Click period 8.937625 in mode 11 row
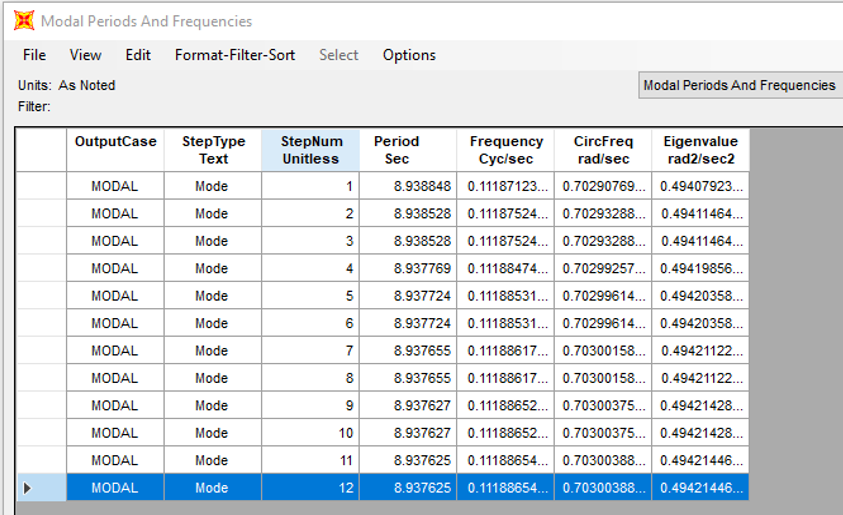 (408, 460)
